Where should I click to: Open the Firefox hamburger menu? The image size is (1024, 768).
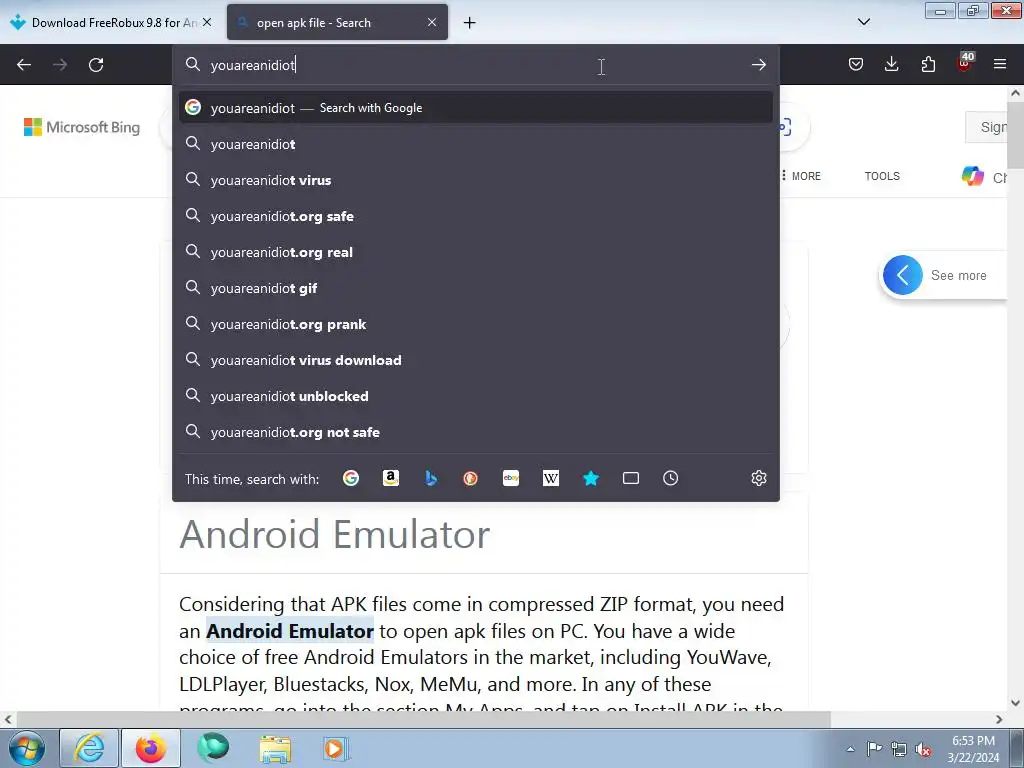[x=1000, y=64]
